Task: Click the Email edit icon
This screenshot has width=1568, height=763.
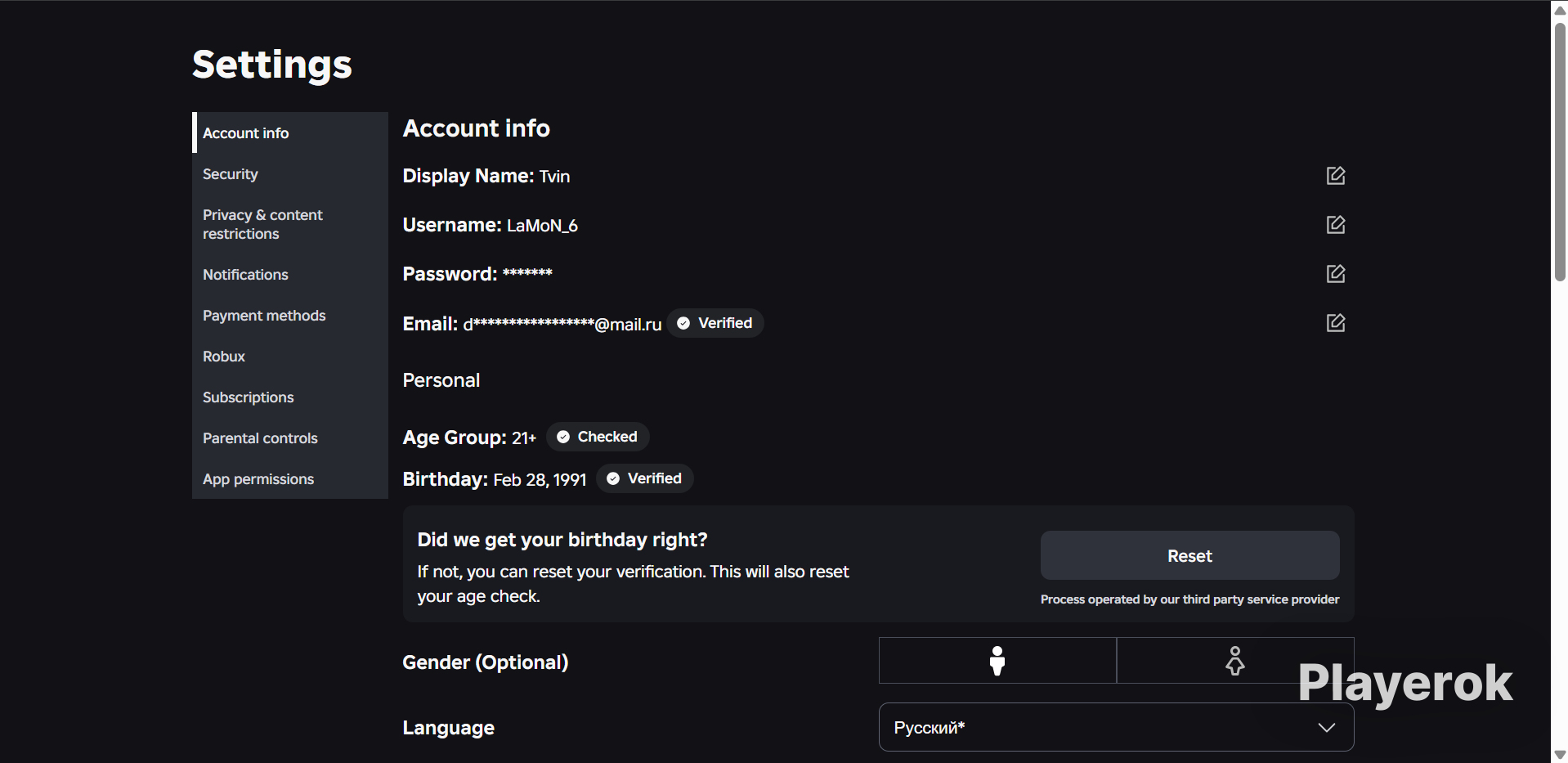Action: (1336, 323)
